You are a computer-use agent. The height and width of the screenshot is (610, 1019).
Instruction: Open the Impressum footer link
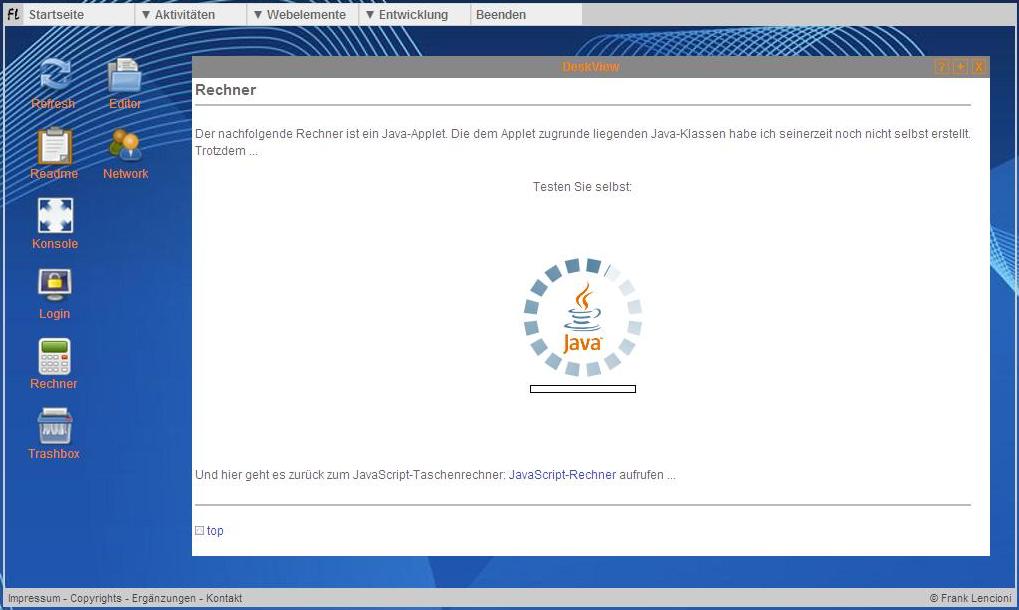click(x=34, y=598)
